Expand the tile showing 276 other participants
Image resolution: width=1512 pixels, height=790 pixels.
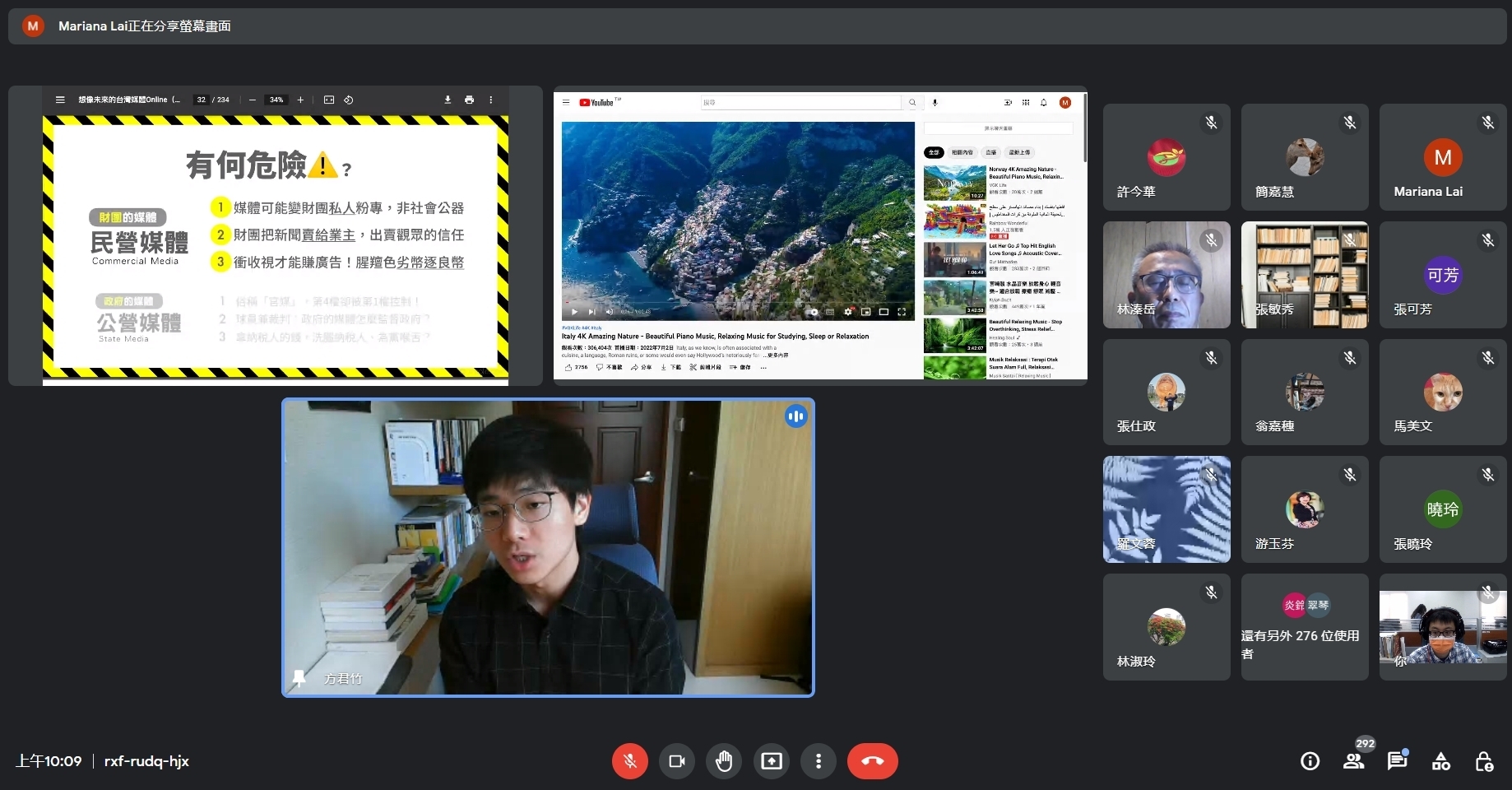(1305, 627)
